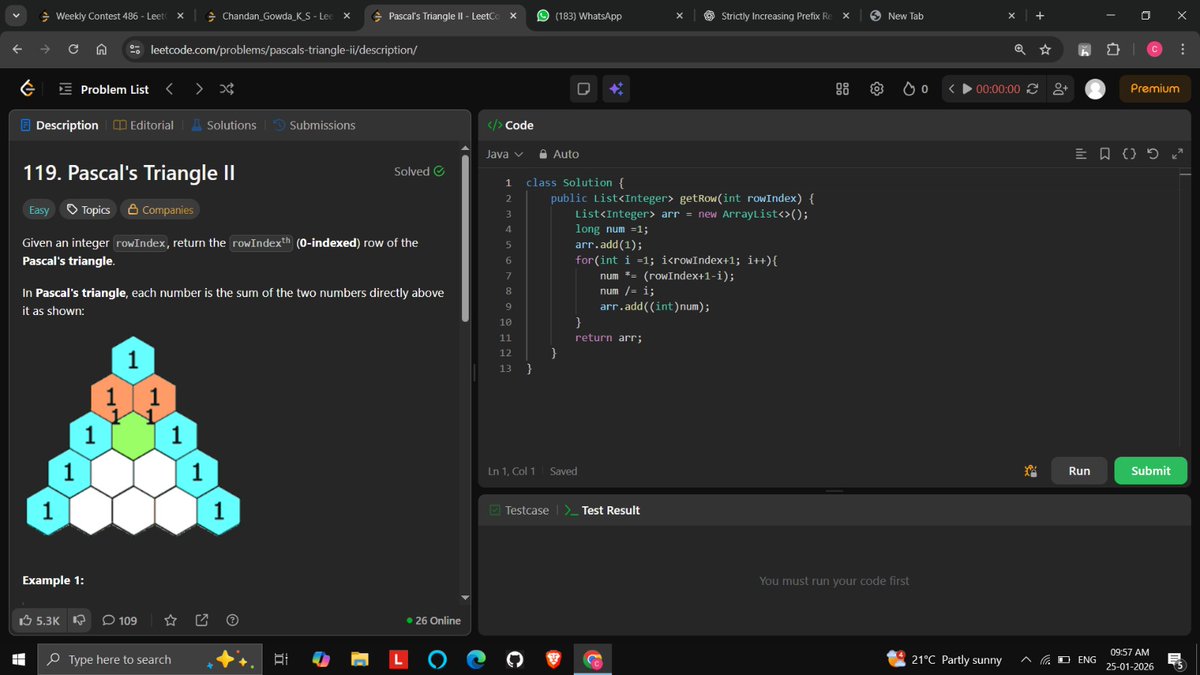Open the Chrome three-dot menu
The height and width of the screenshot is (675, 1200).
1184,49
